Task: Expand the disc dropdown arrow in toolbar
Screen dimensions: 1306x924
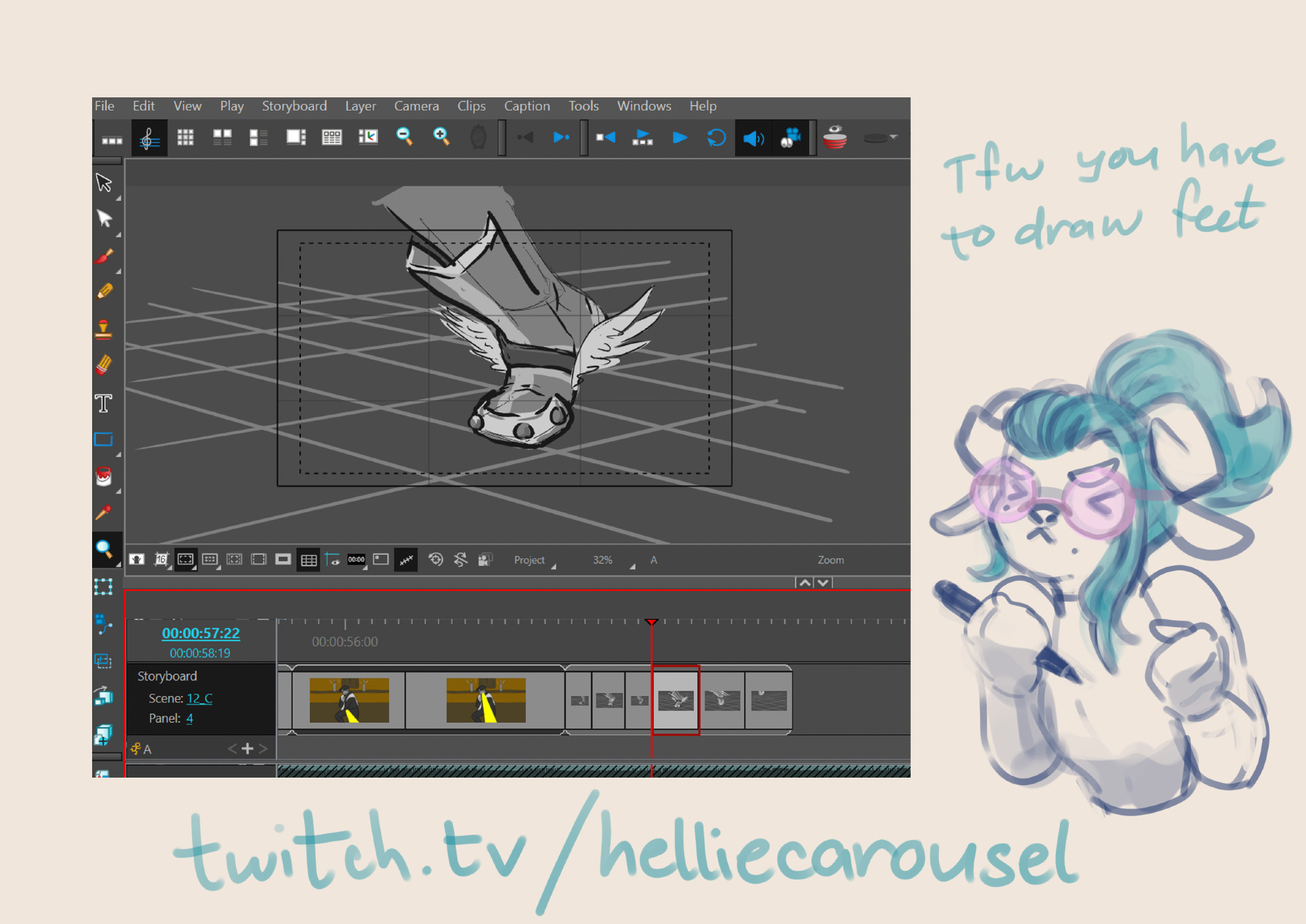Action: coord(894,137)
